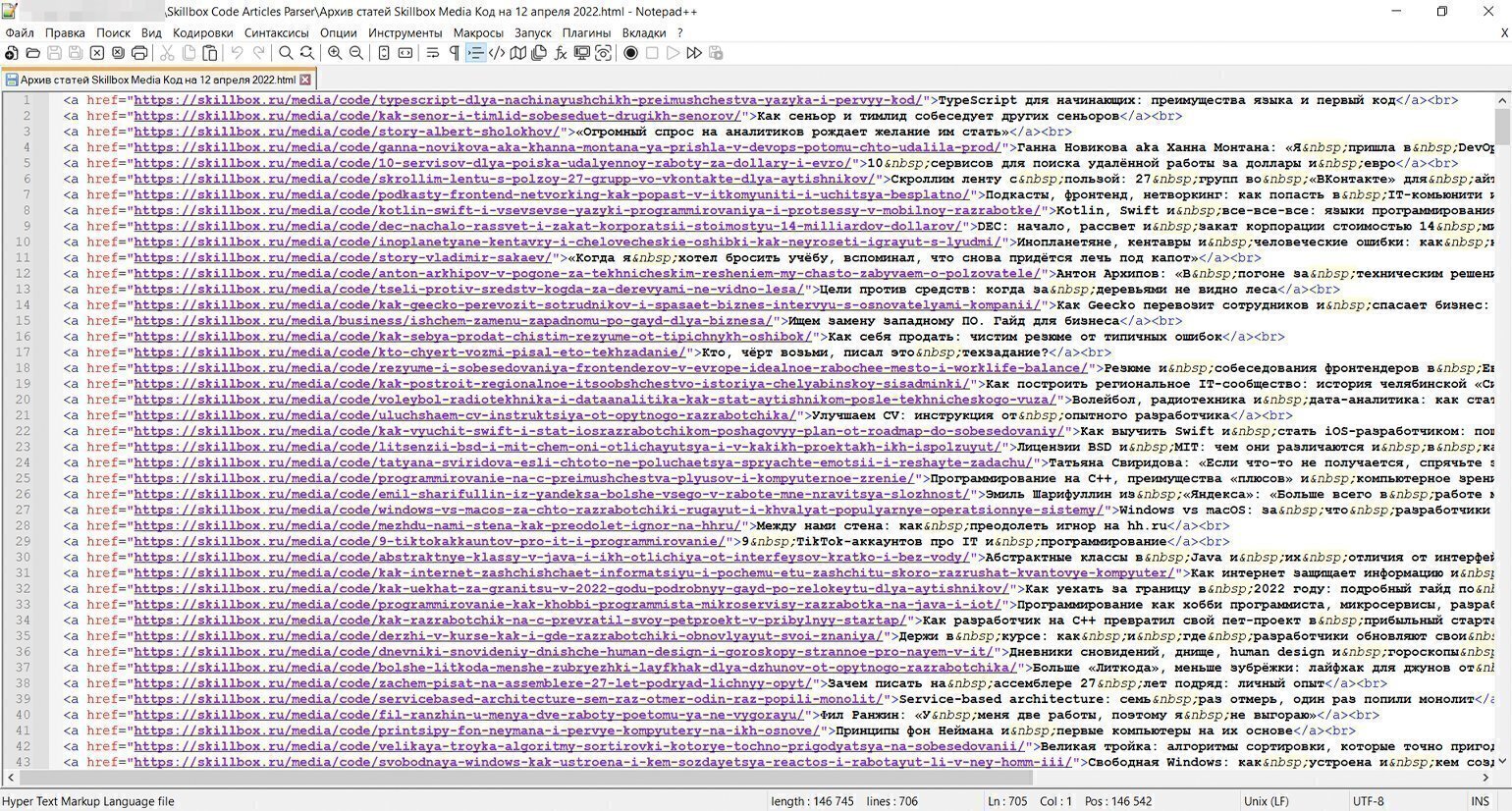The image size is (1512, 811).
Task: Toggle the indent guide button
Action: click(475, 53)
